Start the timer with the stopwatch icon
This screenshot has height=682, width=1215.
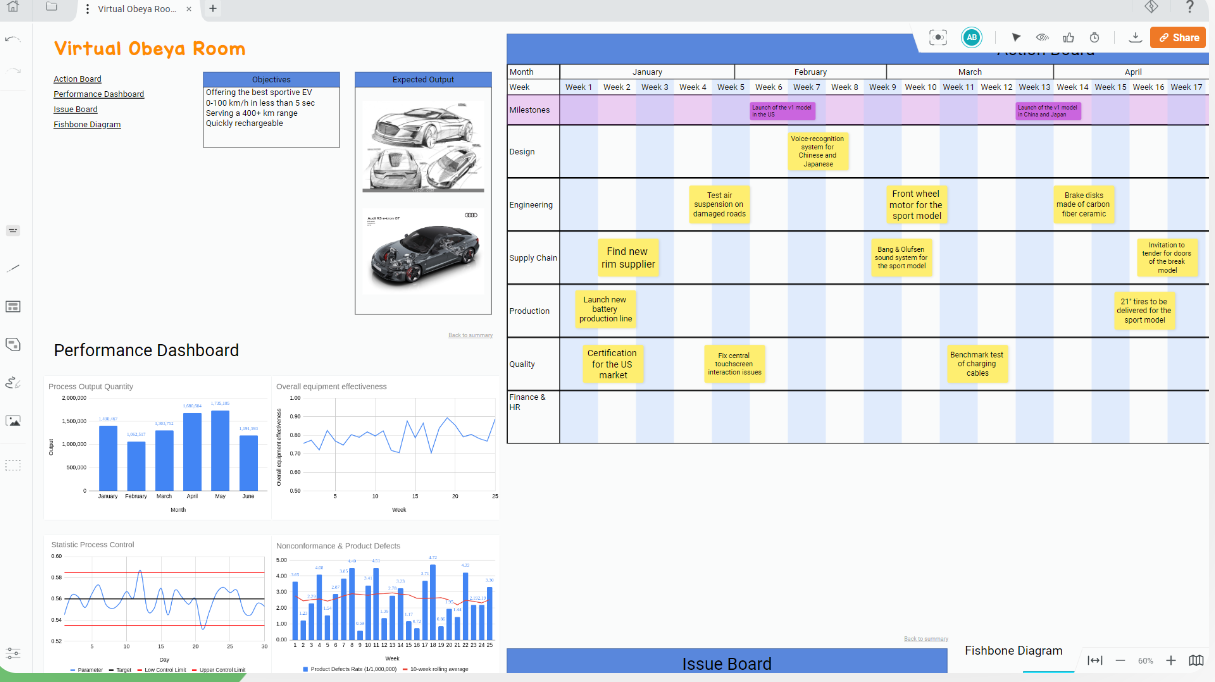[x=1095, y=37]
